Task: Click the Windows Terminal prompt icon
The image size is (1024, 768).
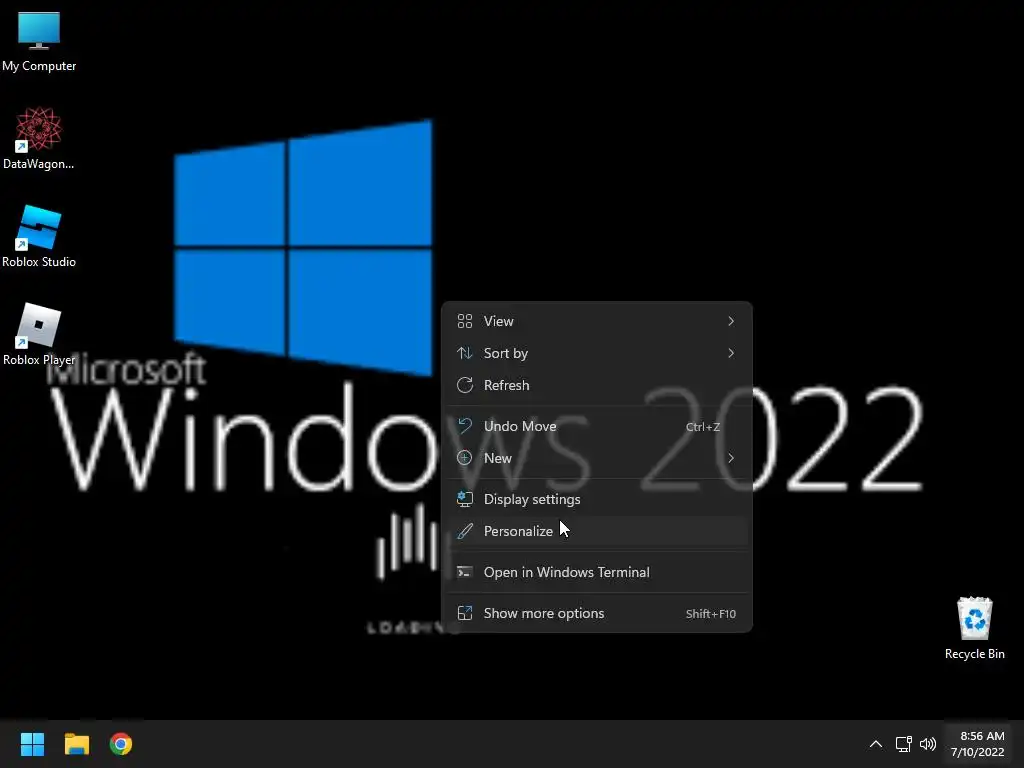Action: 464,572
